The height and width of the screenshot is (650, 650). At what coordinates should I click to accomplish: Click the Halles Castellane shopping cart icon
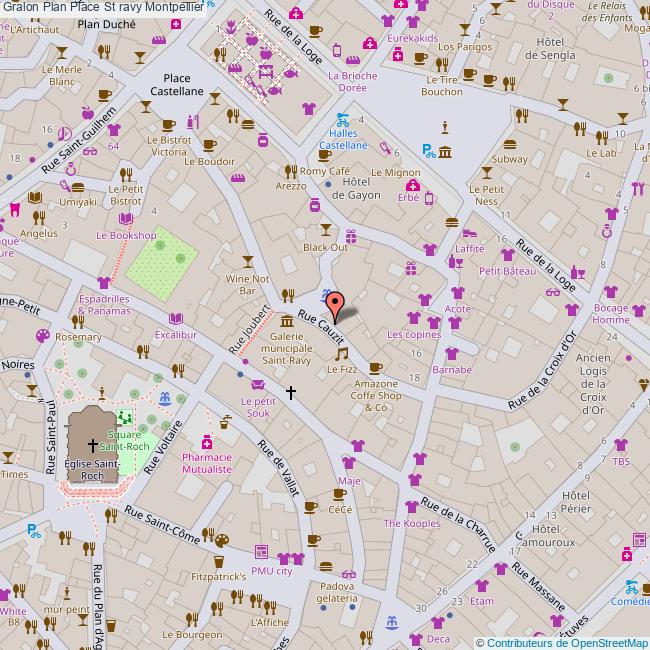click(x=341, y=119)
